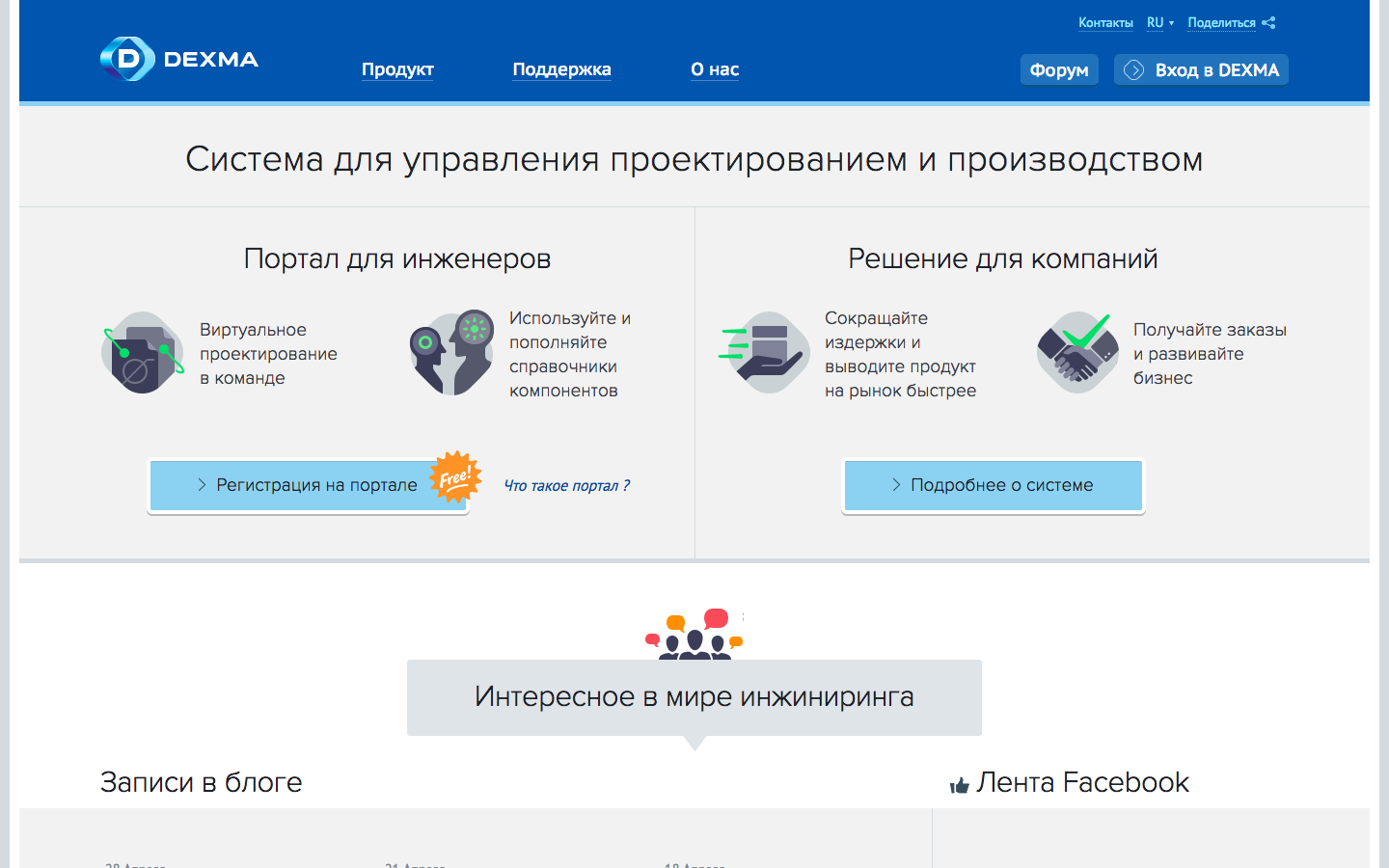Click Подробнее о системе
The image size is (1389, 868).
pyautogui.click(x=993, y=485)
